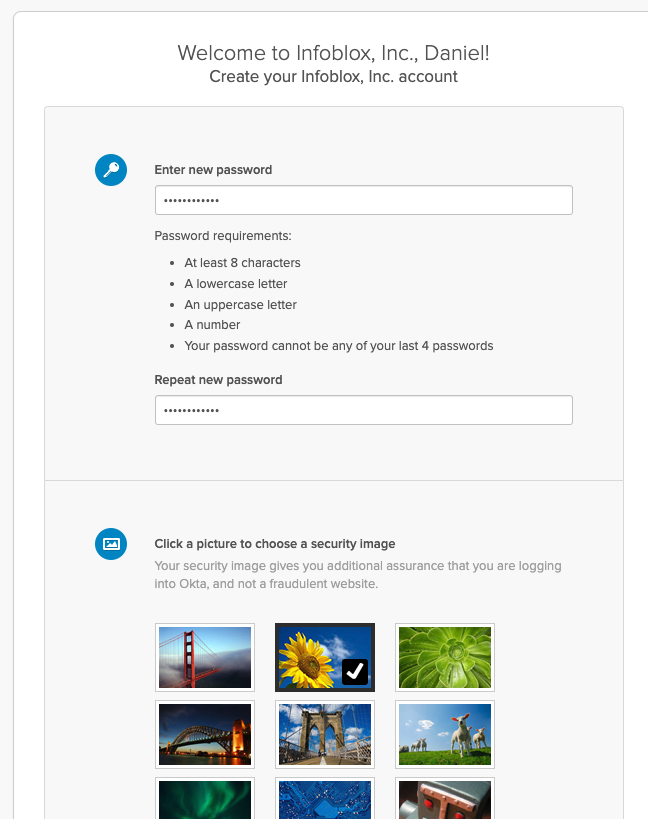Pick the green succulent plant image
The image size is (648, 819).
click(x=445, y=658)
